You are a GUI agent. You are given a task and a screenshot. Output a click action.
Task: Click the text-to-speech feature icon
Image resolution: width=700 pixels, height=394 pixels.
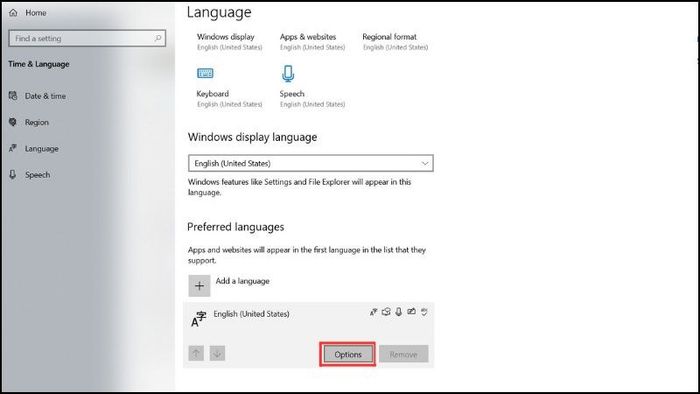[386, 312]
